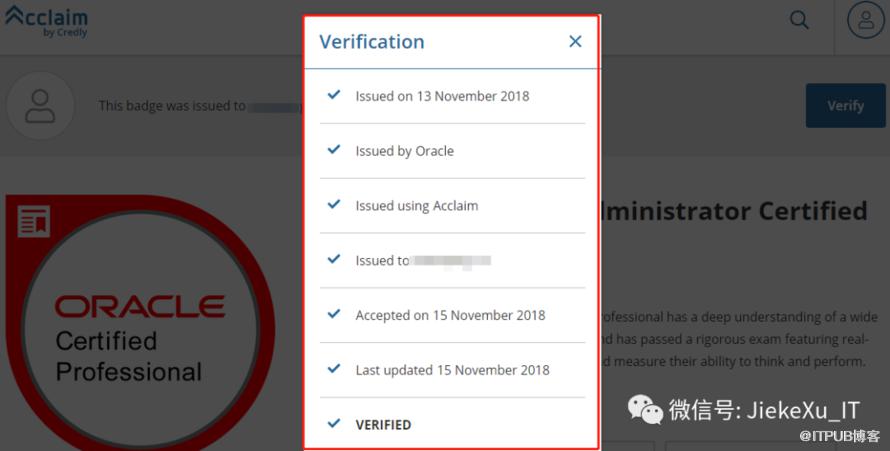The image size is (890, 451).
Task: Click the VERIFIED status label
Action: pos(383,425)
